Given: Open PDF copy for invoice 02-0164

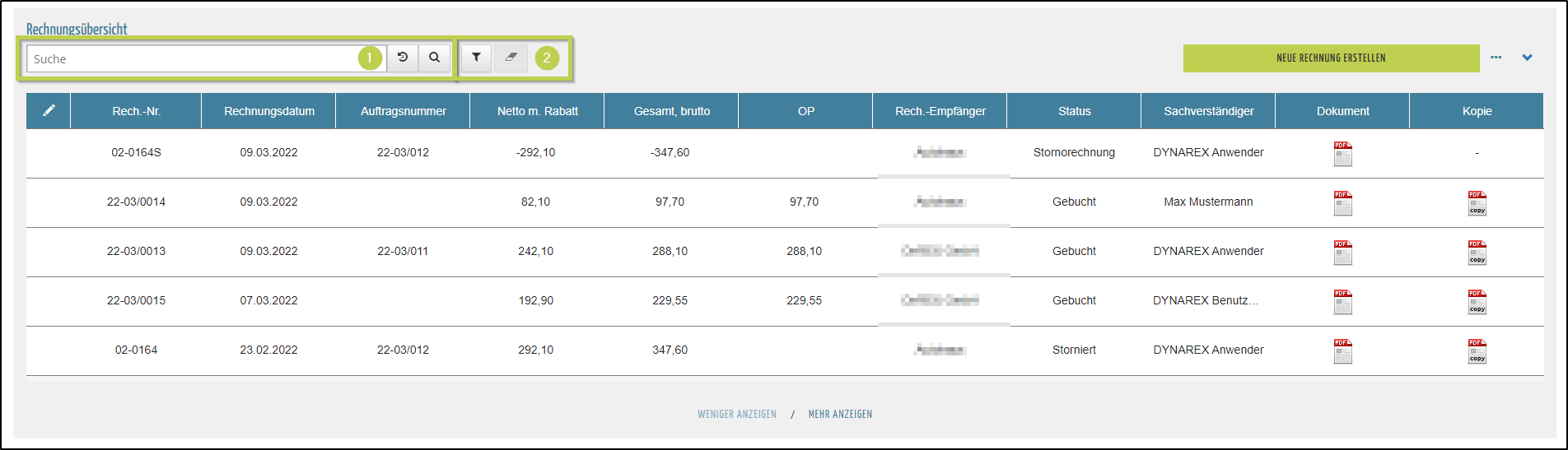Looking at the screenshot, I should [1477, 351].
